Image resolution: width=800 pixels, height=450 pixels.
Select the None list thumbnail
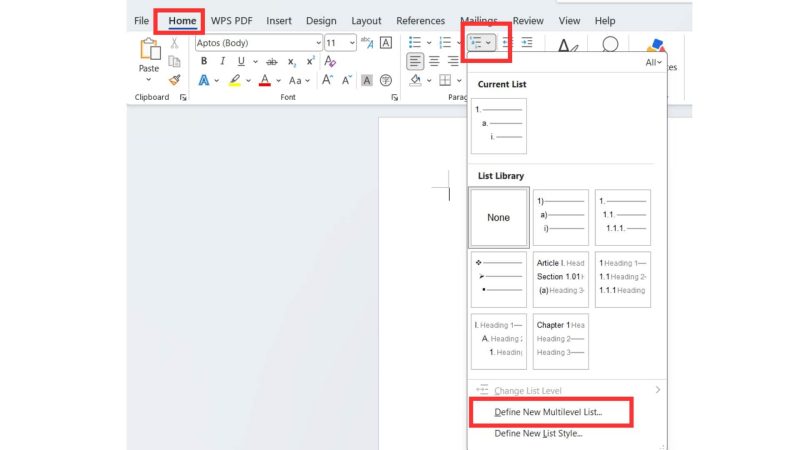click(x=498, y=218)
